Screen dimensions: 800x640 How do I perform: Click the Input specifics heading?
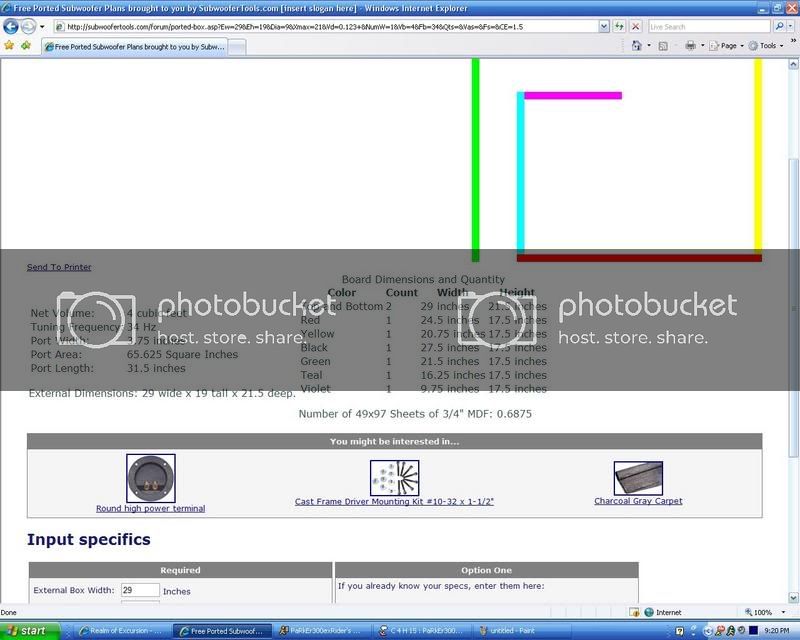click(x=89, y=539)
